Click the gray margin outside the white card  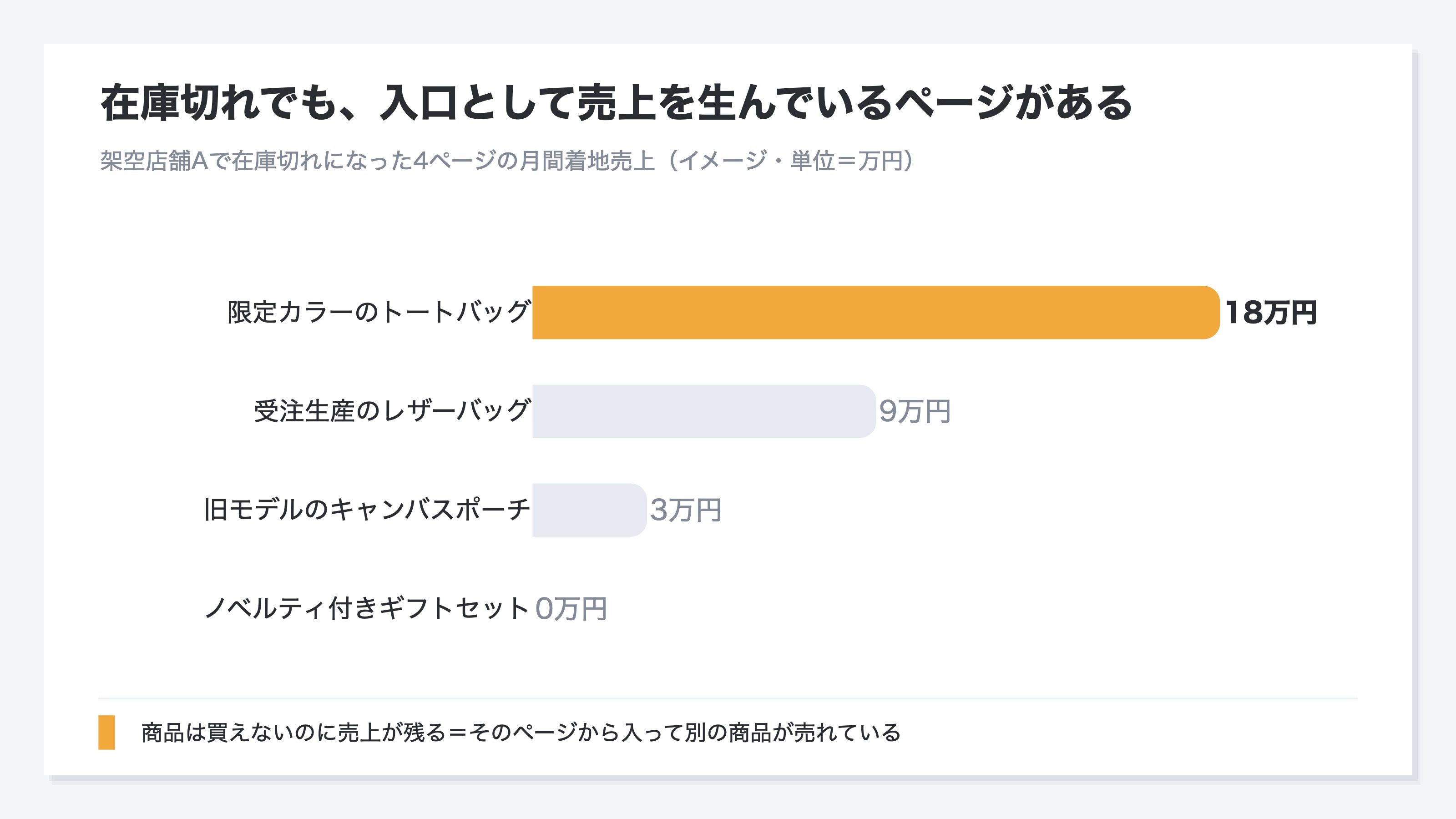click(x=728, y=20)
